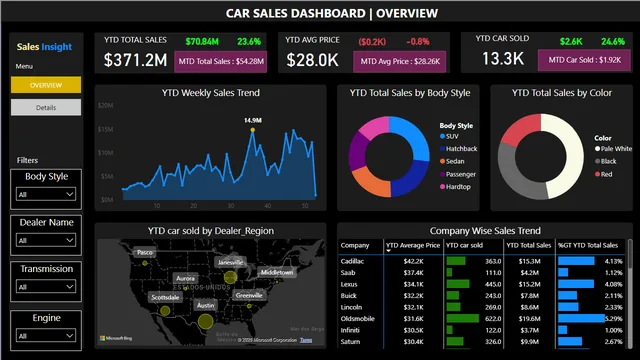The image size is (640, 360).
Task: Click the Lexus $15.2M sales cell
Action: click(x=529, y=284)
